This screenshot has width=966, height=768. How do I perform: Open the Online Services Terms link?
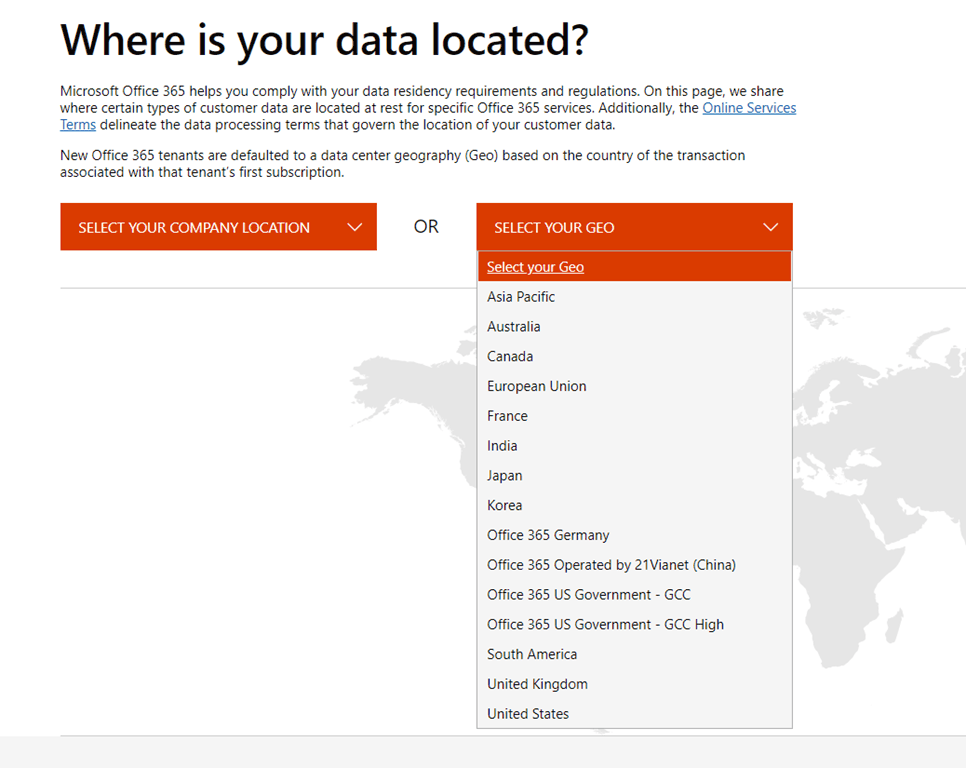pos(748,108)
